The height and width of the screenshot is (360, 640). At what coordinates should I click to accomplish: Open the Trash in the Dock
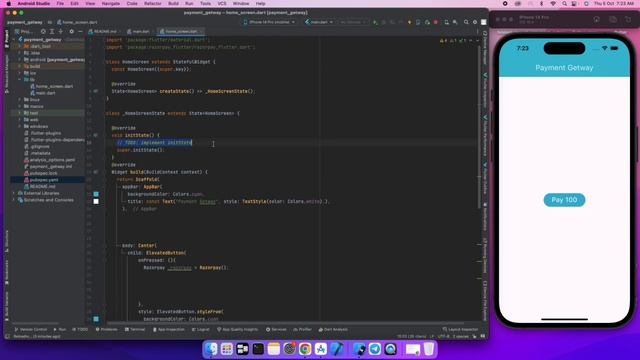coord(429,349)
